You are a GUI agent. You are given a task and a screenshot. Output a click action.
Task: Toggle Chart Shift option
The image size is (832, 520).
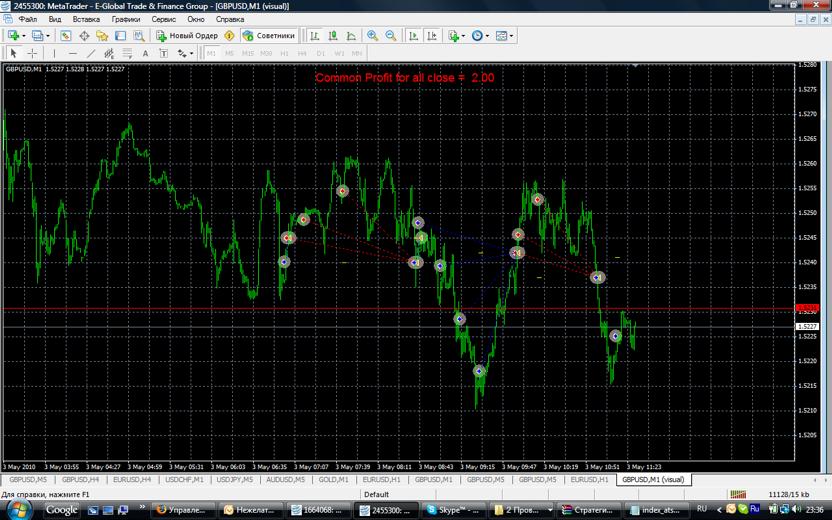(432, 36)
